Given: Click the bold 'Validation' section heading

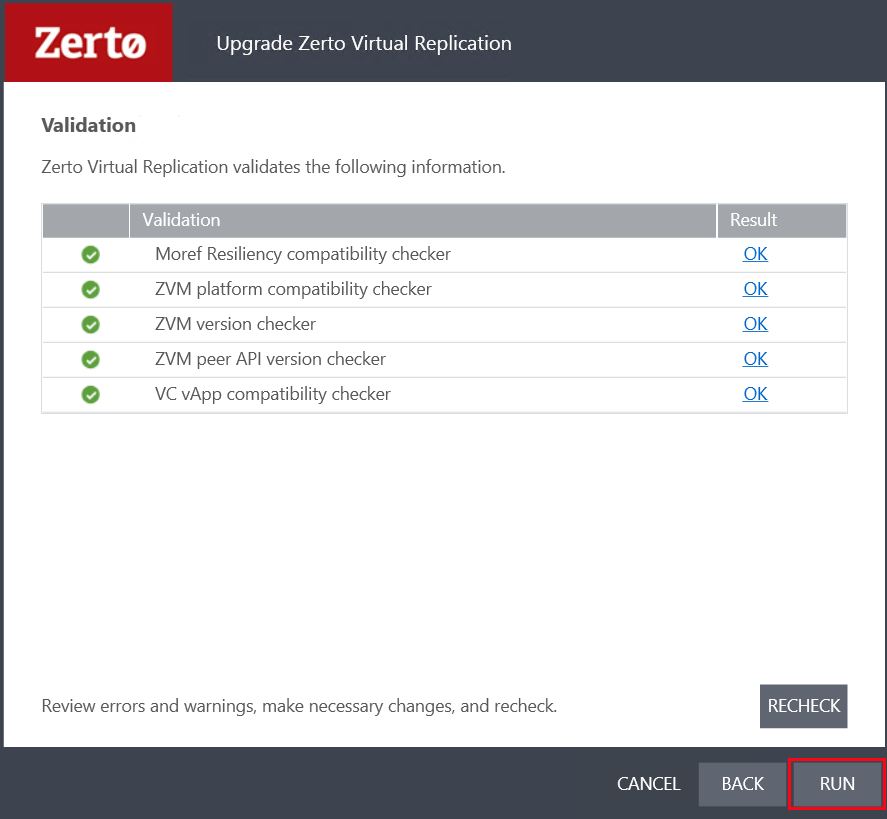Looking at the screenshot, I should [x=89, y=125].
